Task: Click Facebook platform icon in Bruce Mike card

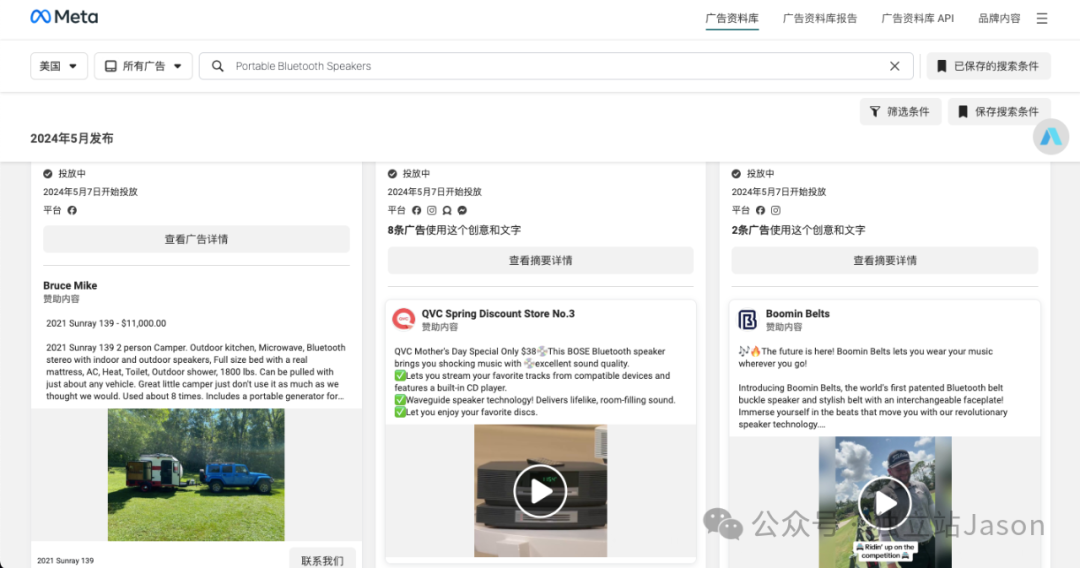Action: pos(72,210)
